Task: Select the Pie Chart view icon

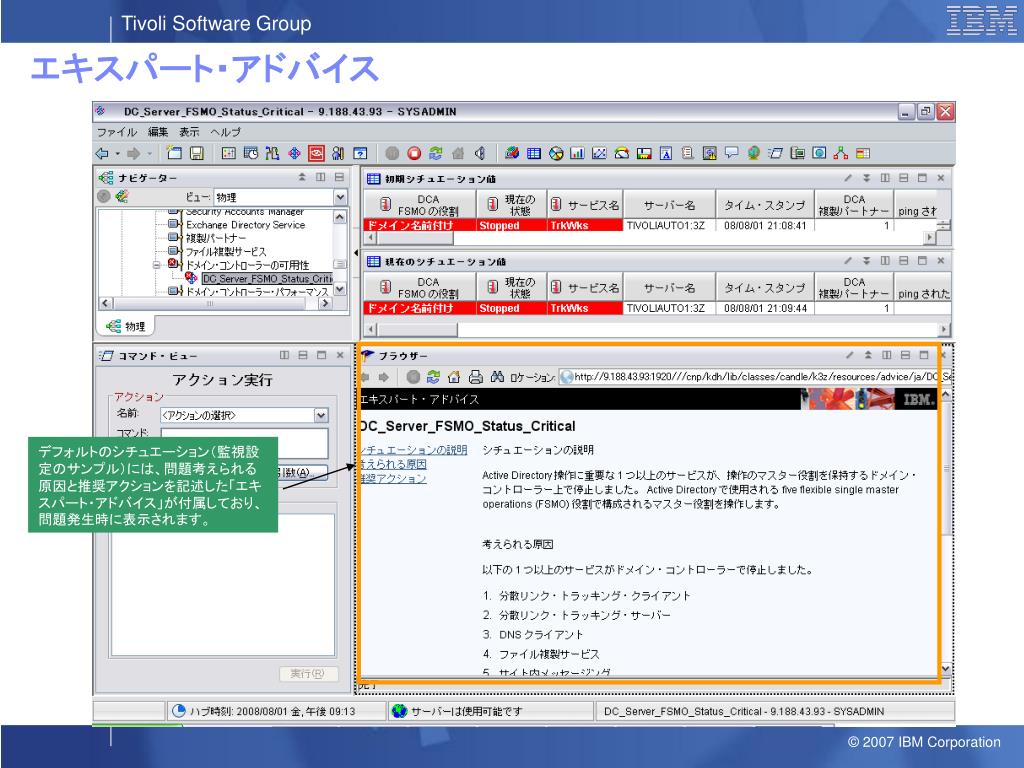Action: pos(556,153)
